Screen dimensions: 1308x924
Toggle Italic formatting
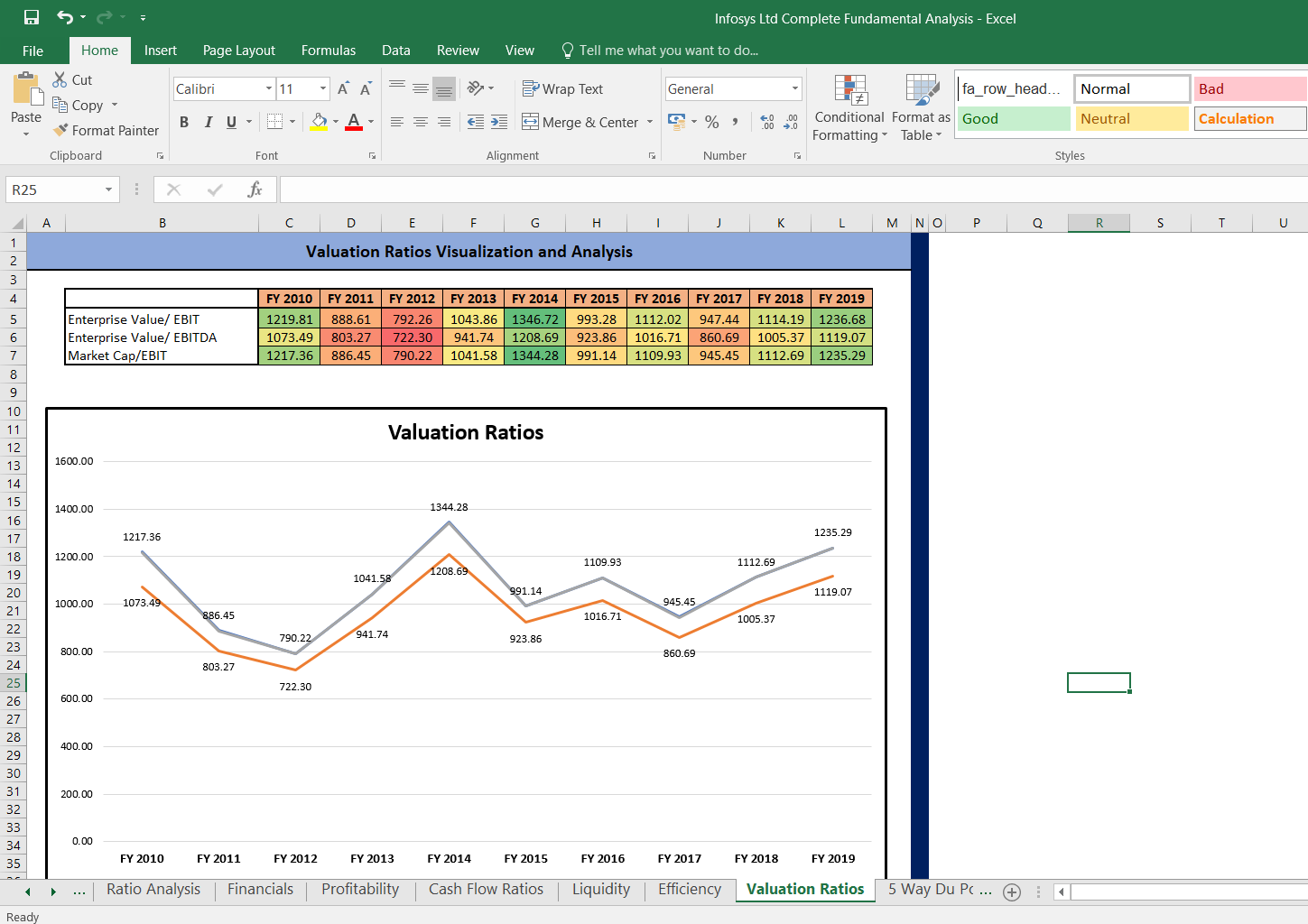pyautogui.click(x=209, y=122)
